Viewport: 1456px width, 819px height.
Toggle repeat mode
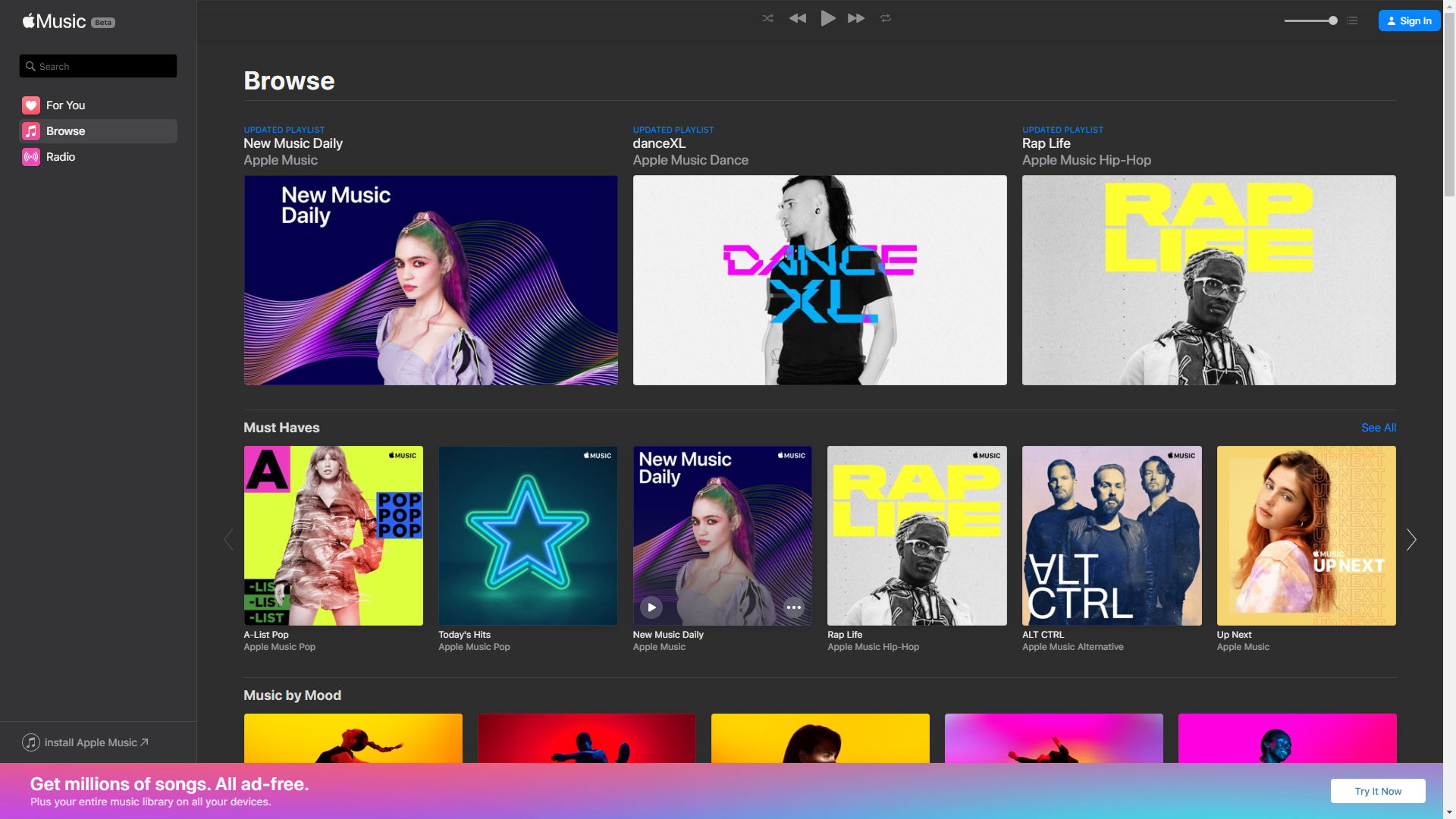[886, 18]
